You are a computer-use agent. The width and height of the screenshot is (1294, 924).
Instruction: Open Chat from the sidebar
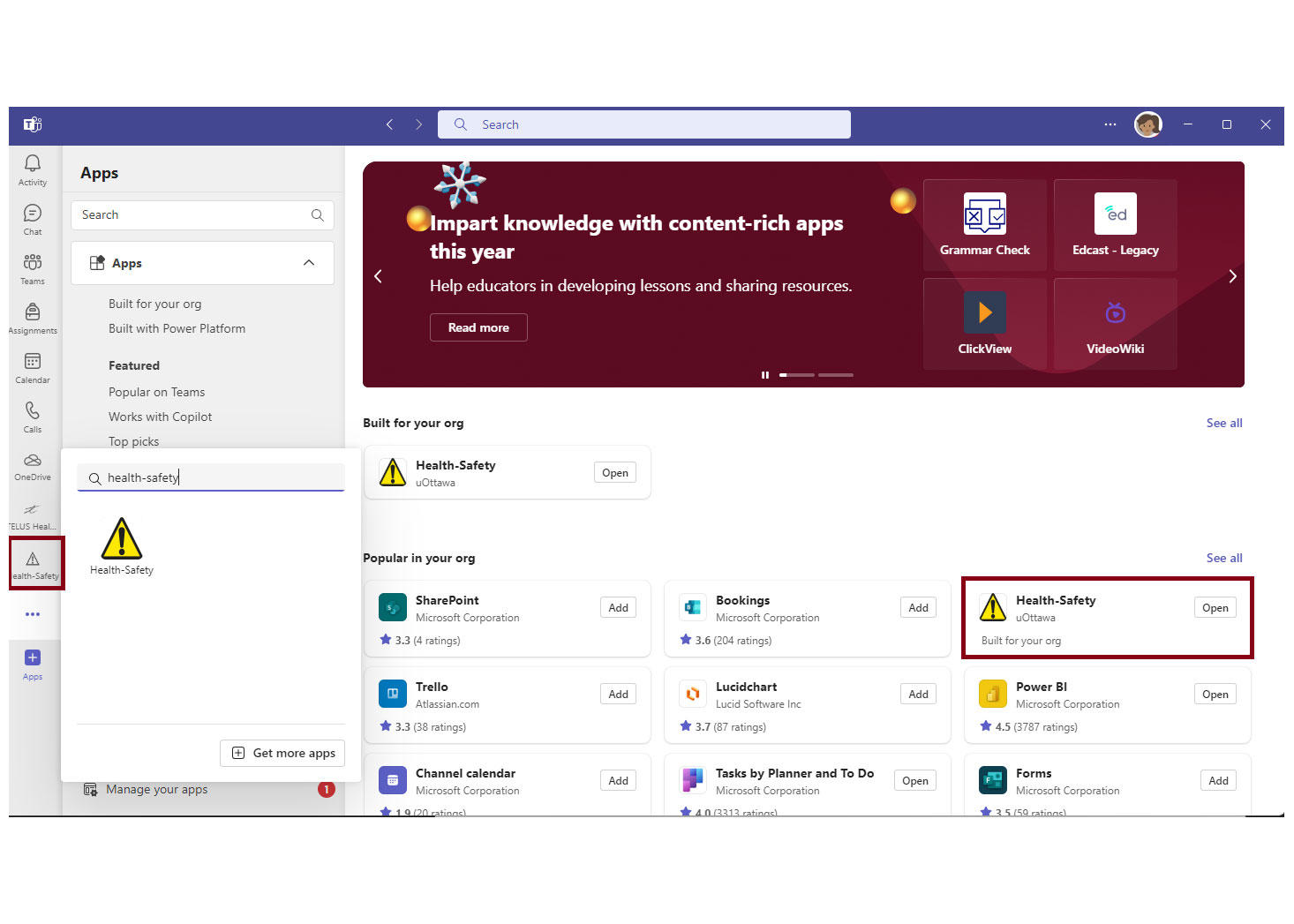tap(32, 219)
